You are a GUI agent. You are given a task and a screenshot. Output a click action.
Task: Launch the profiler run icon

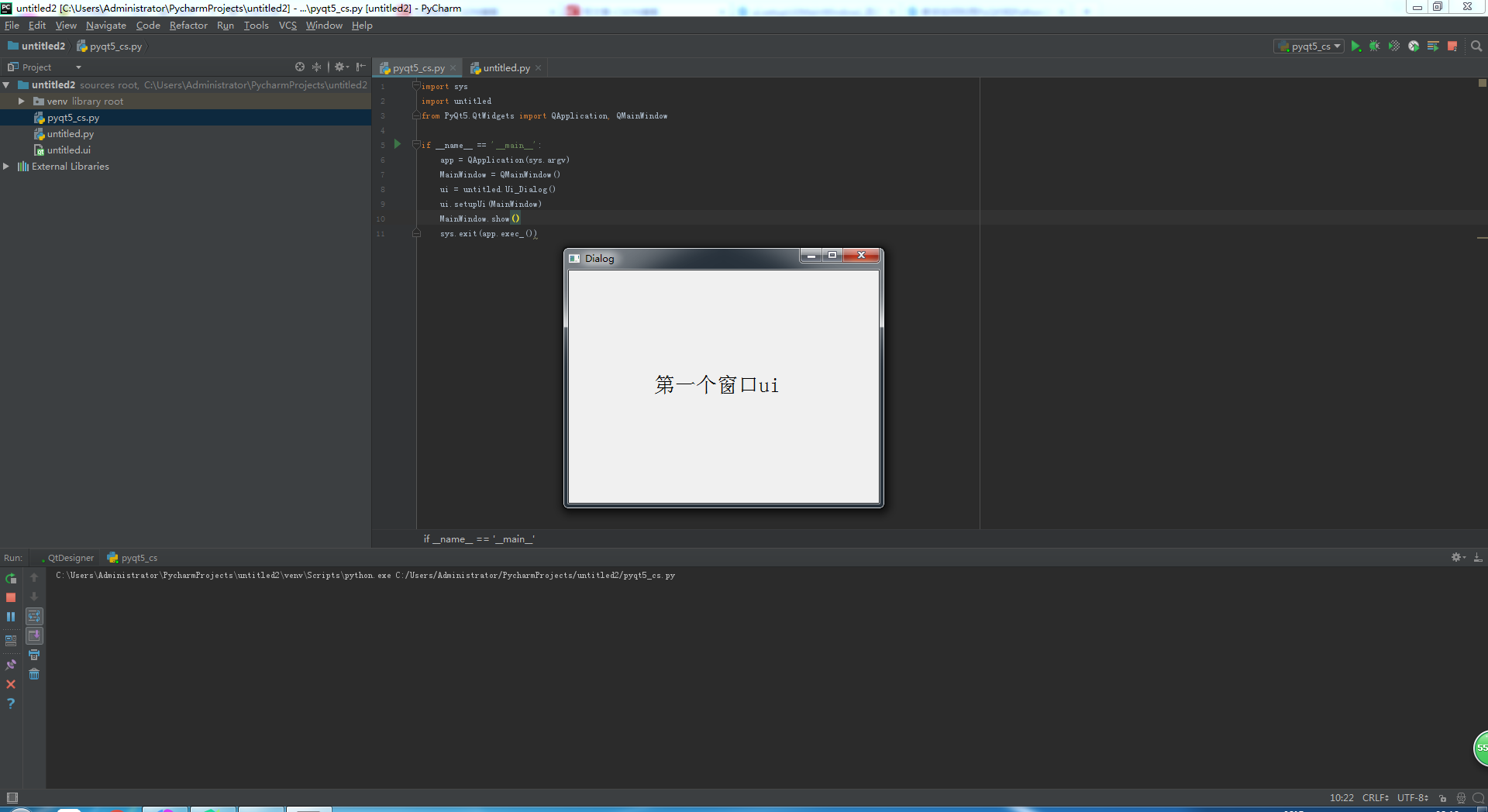(1414, 46)
